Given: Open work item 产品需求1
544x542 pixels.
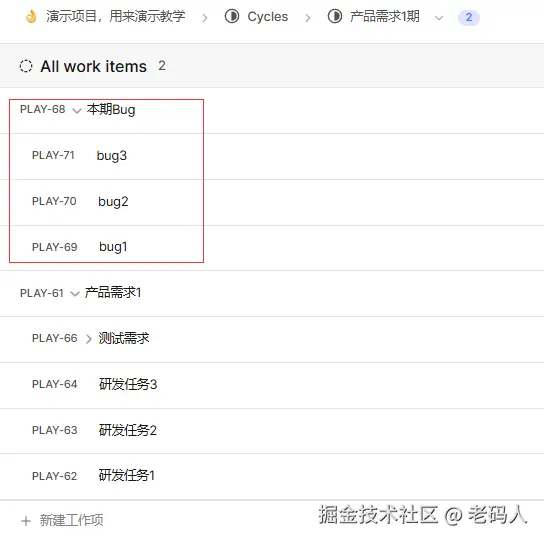Looking at the screenshot, I should point(113,293).
